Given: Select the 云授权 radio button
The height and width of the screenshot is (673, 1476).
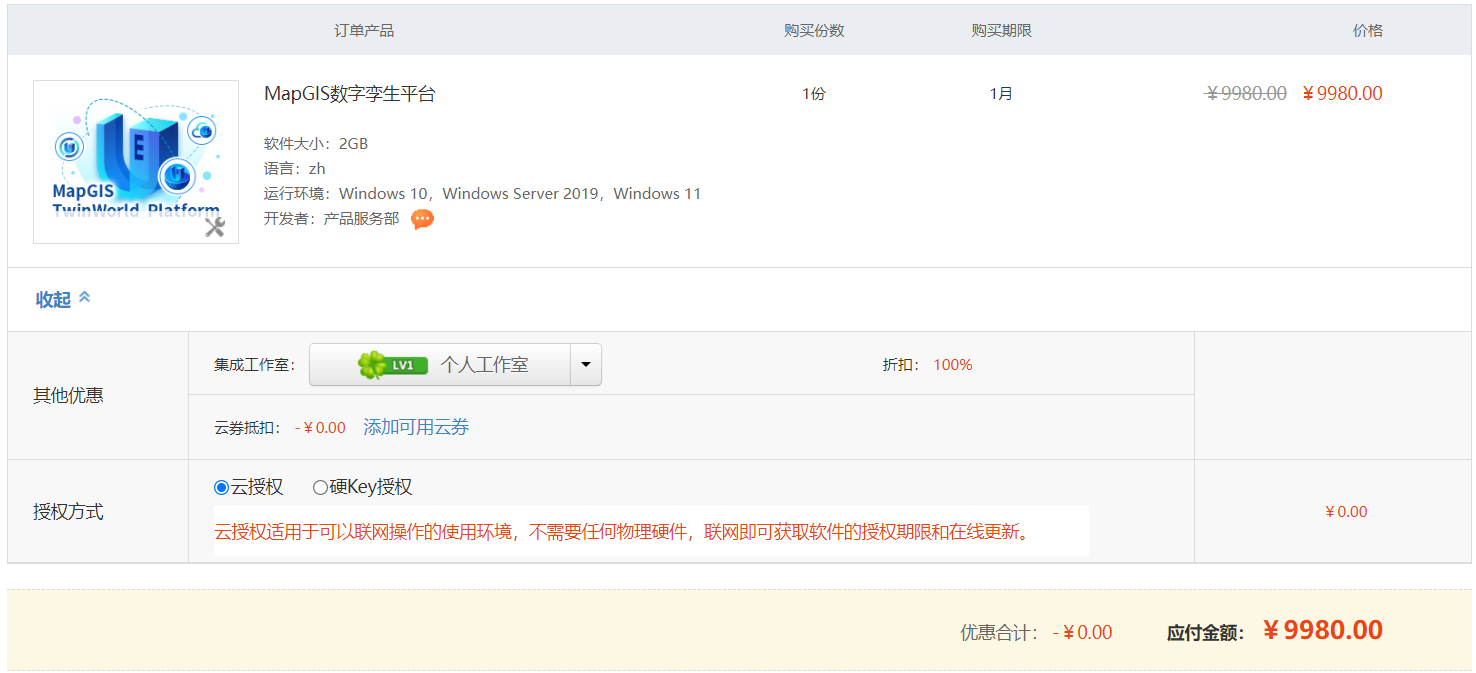Looking at the screenshot, I should coord(222,488).
